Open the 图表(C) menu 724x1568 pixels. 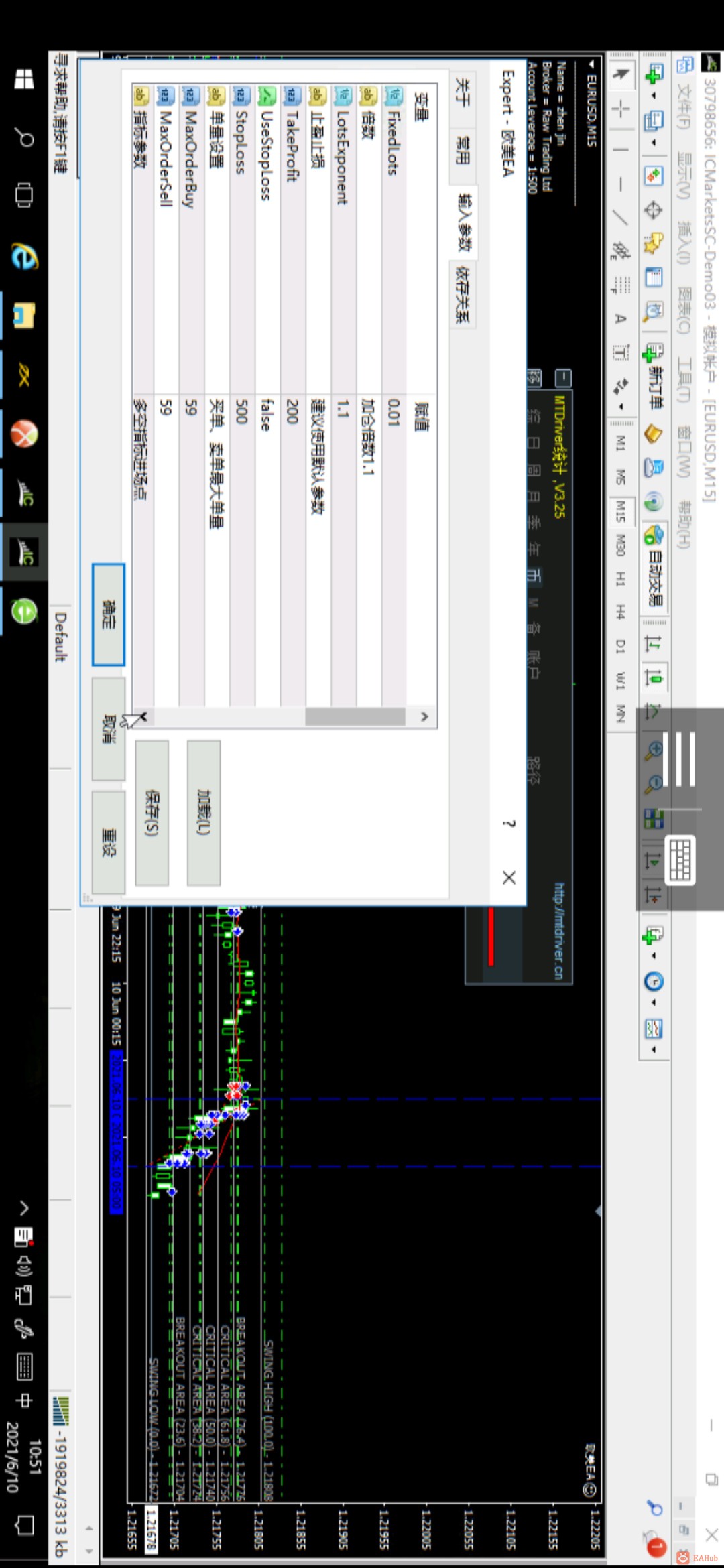(x=684, y=311)
